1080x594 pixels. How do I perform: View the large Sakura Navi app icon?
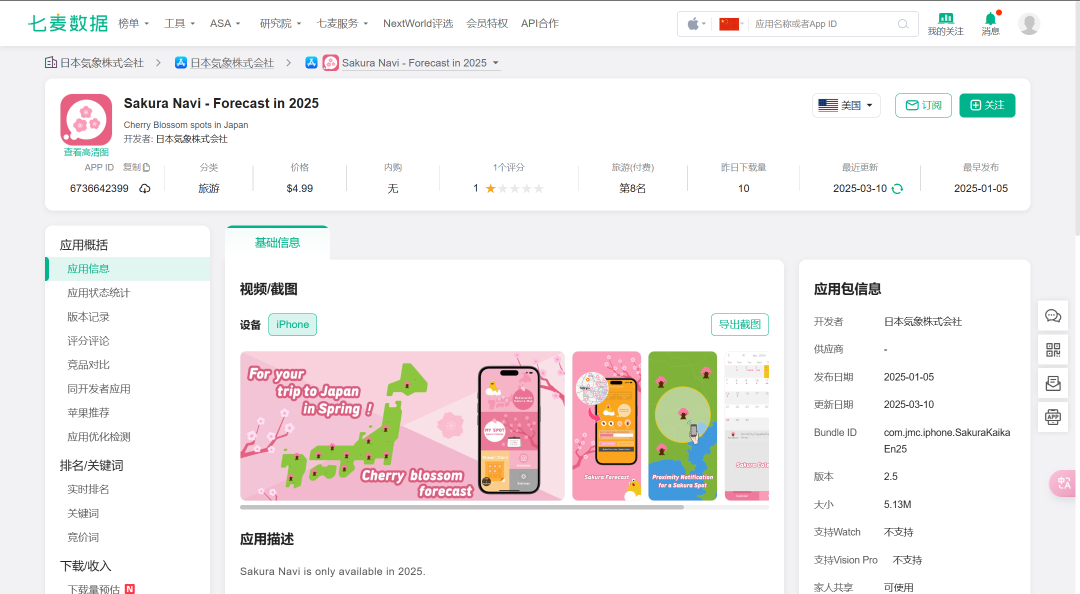tap(86, 120)
